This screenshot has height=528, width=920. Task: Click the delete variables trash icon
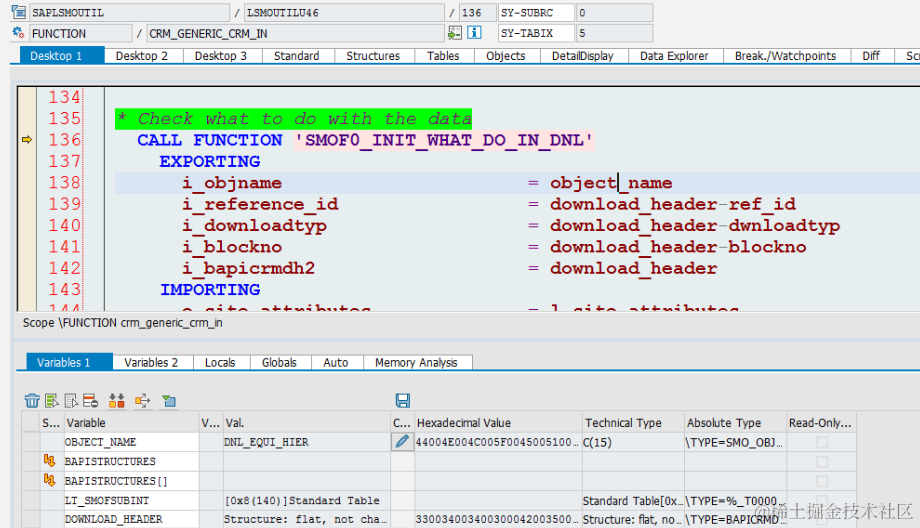coord(32,401)
